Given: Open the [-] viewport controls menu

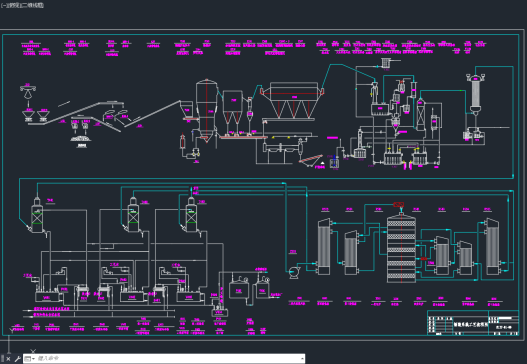Looking at the screenshot, I should [4, 5].
